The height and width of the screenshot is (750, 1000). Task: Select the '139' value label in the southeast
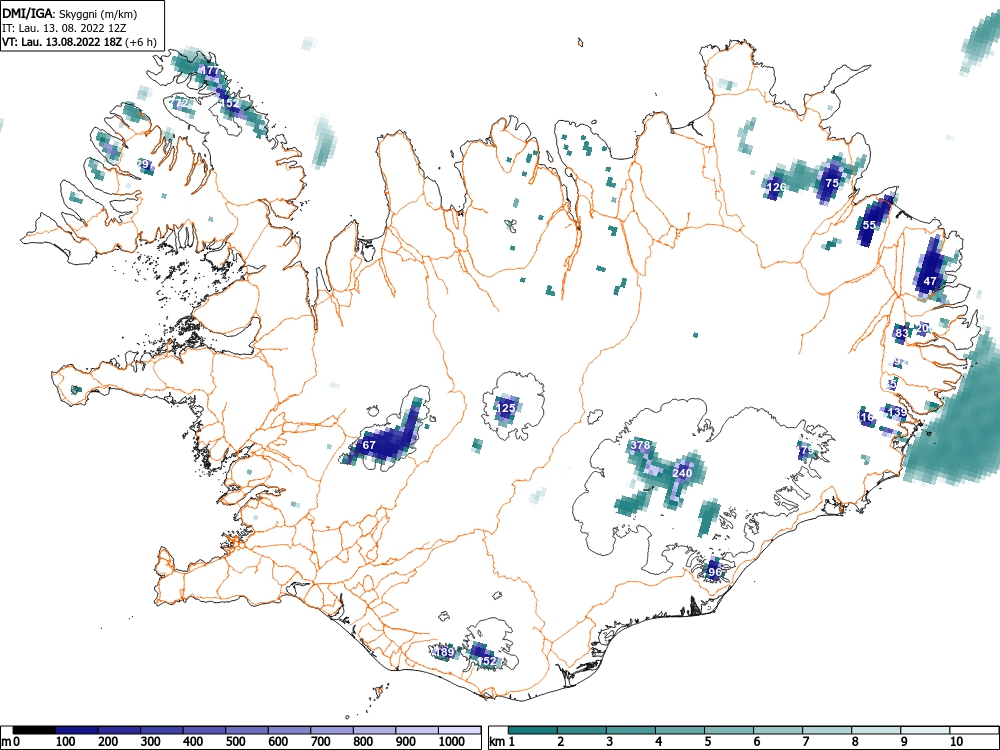897,412
